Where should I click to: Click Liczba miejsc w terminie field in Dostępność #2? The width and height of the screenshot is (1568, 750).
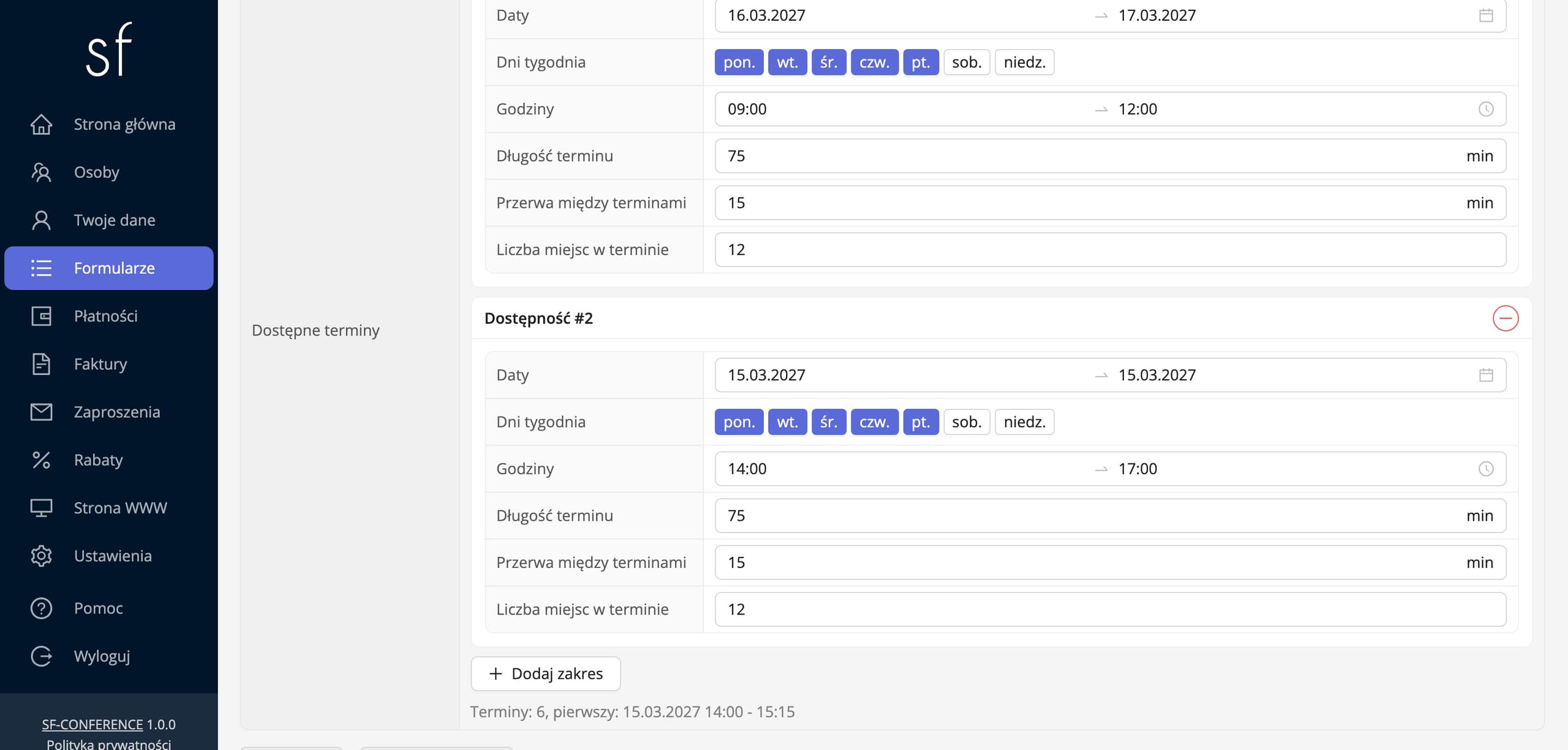pyautogui.click(x=1110, y=610)
